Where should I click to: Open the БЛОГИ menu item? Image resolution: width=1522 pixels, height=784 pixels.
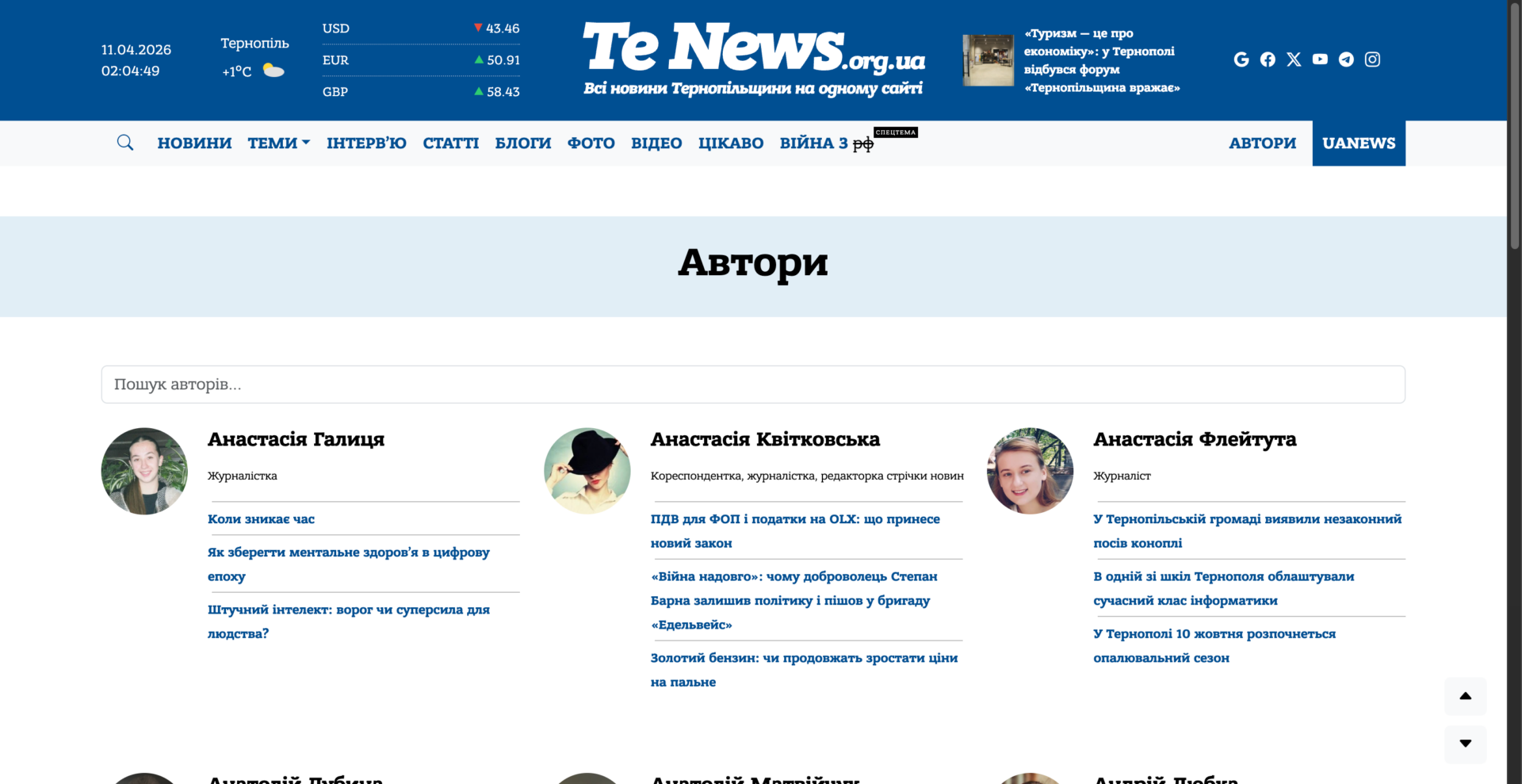[x=523, y=143]
